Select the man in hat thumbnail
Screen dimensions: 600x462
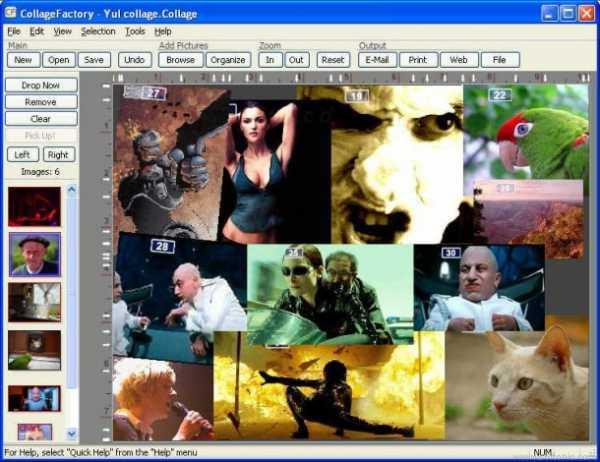[x=35, y=255]
